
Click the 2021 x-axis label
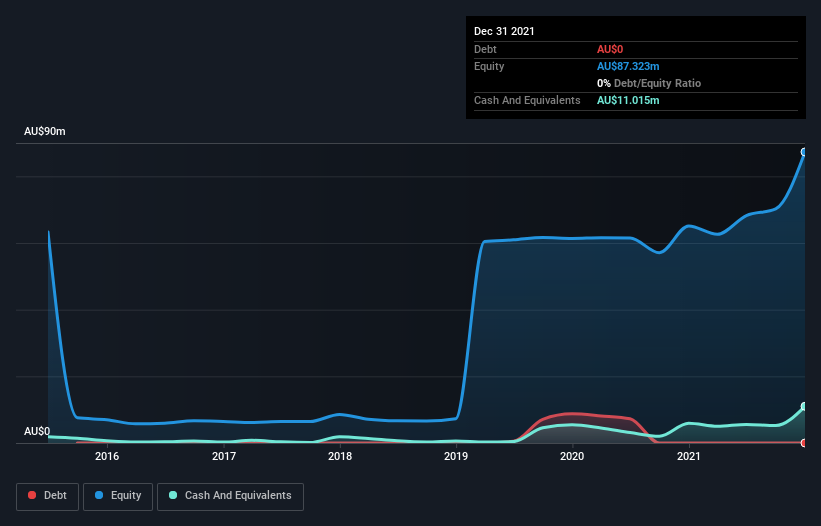[689, 456]
